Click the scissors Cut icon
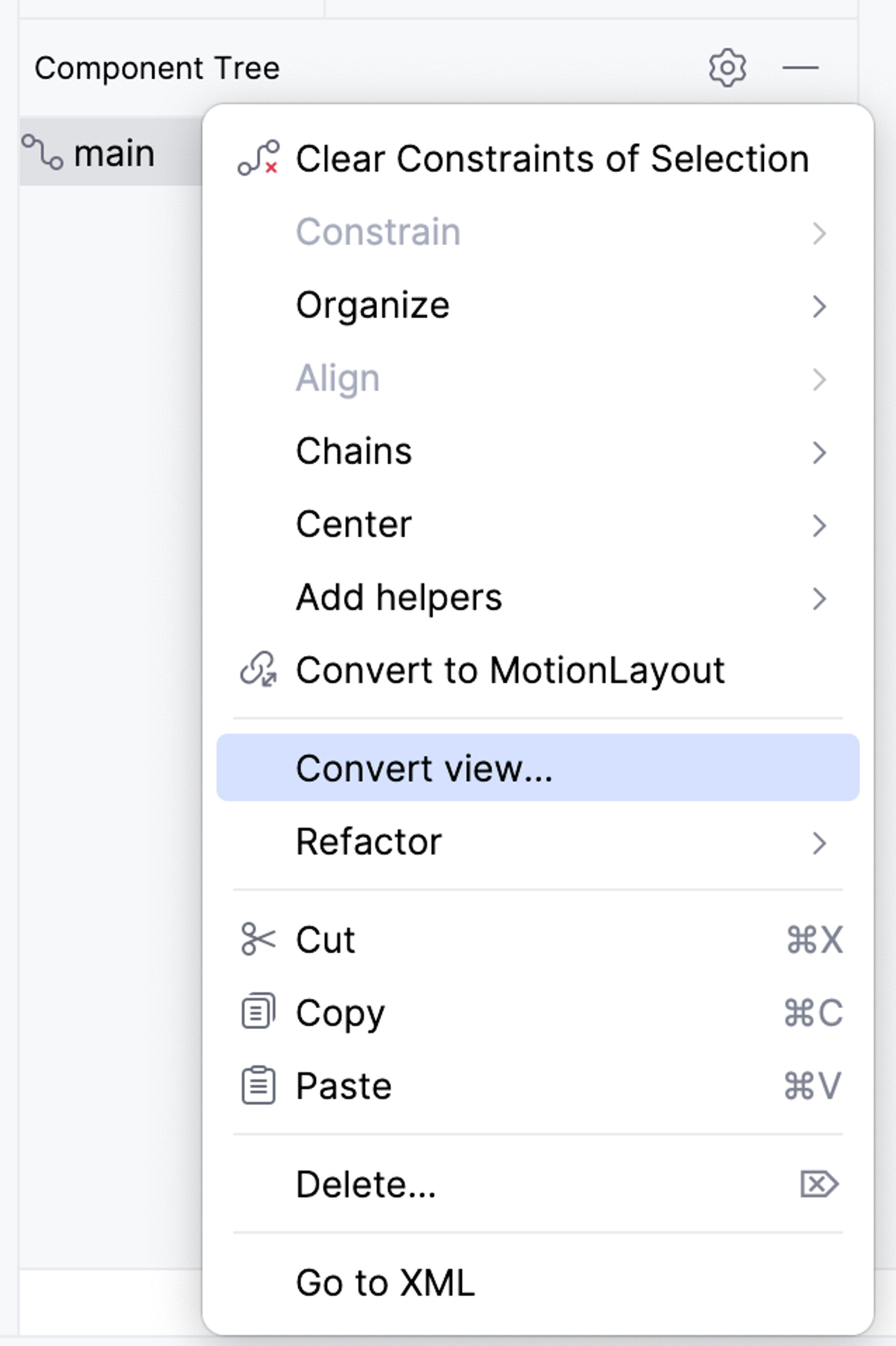 coord(258,939)
